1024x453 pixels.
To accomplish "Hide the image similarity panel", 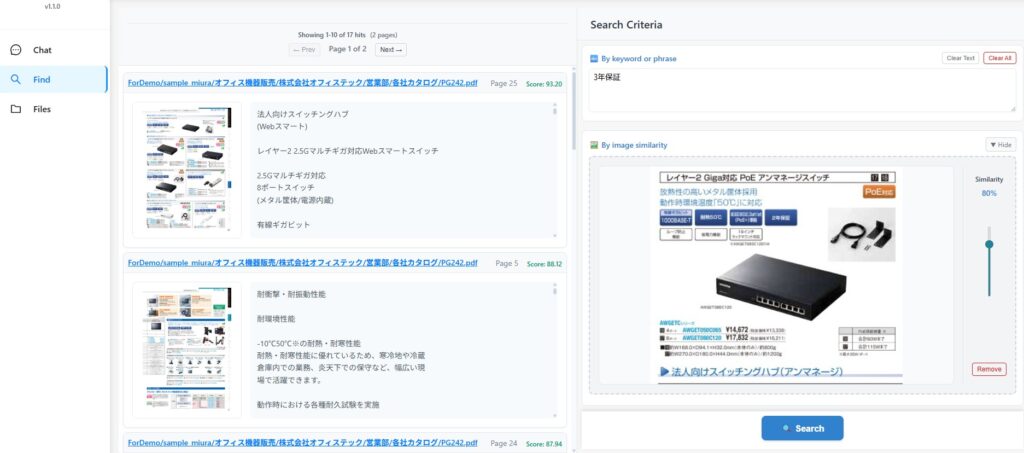I will (x=1000, y=145).
